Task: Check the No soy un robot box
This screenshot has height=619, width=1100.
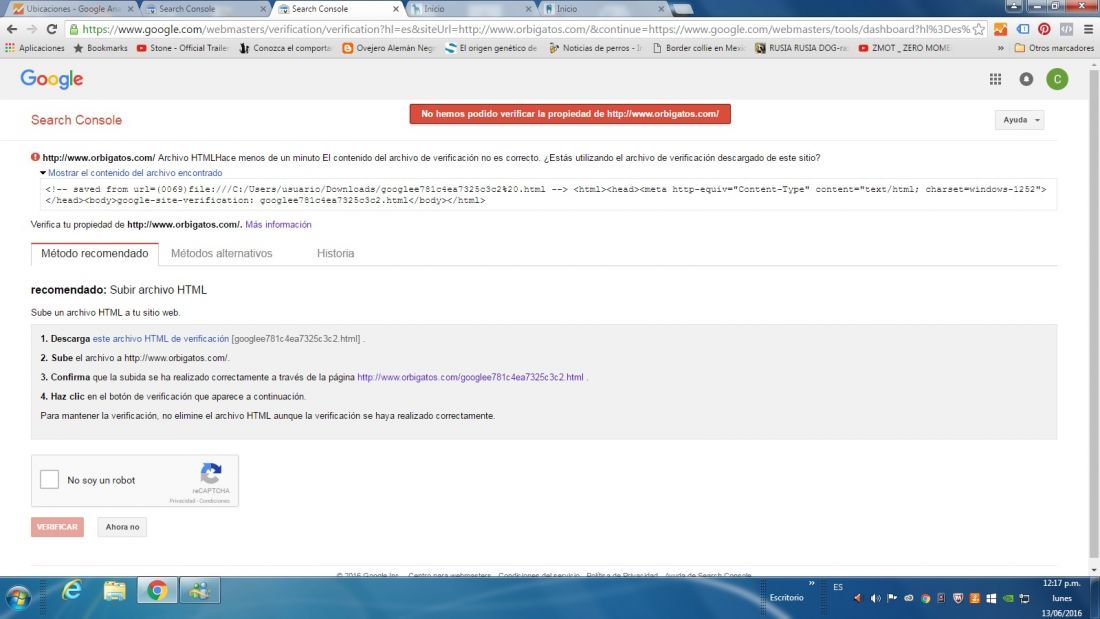Action: click(x=49, y=479)
